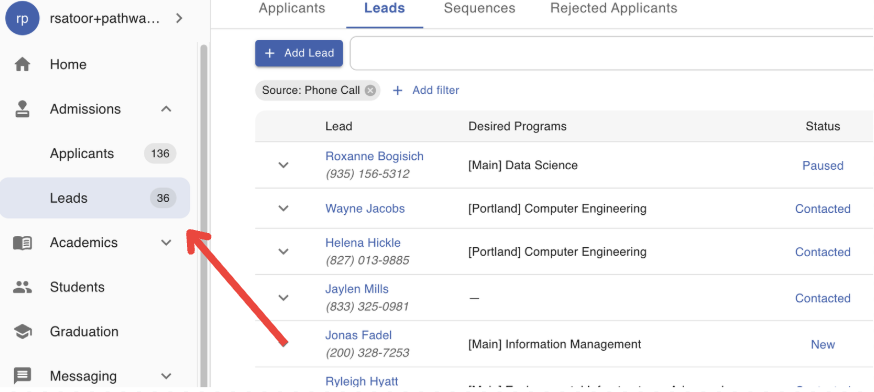The width and height of the screenshot is (874, 392).
Task: Expand Roxanne Bogisich row details
Action: coord(284,165)
